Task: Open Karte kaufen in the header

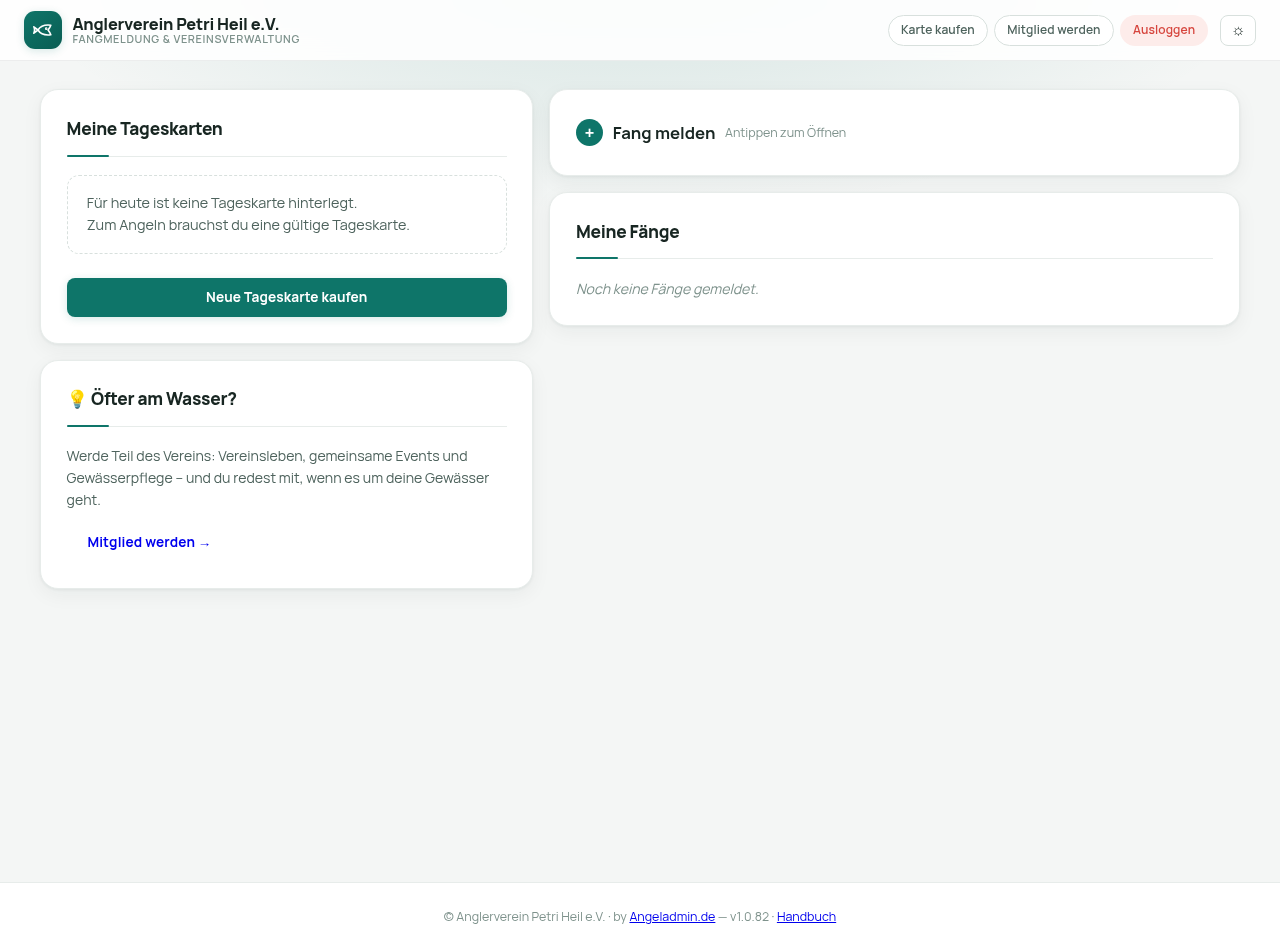Action: [x=937, y=30]
